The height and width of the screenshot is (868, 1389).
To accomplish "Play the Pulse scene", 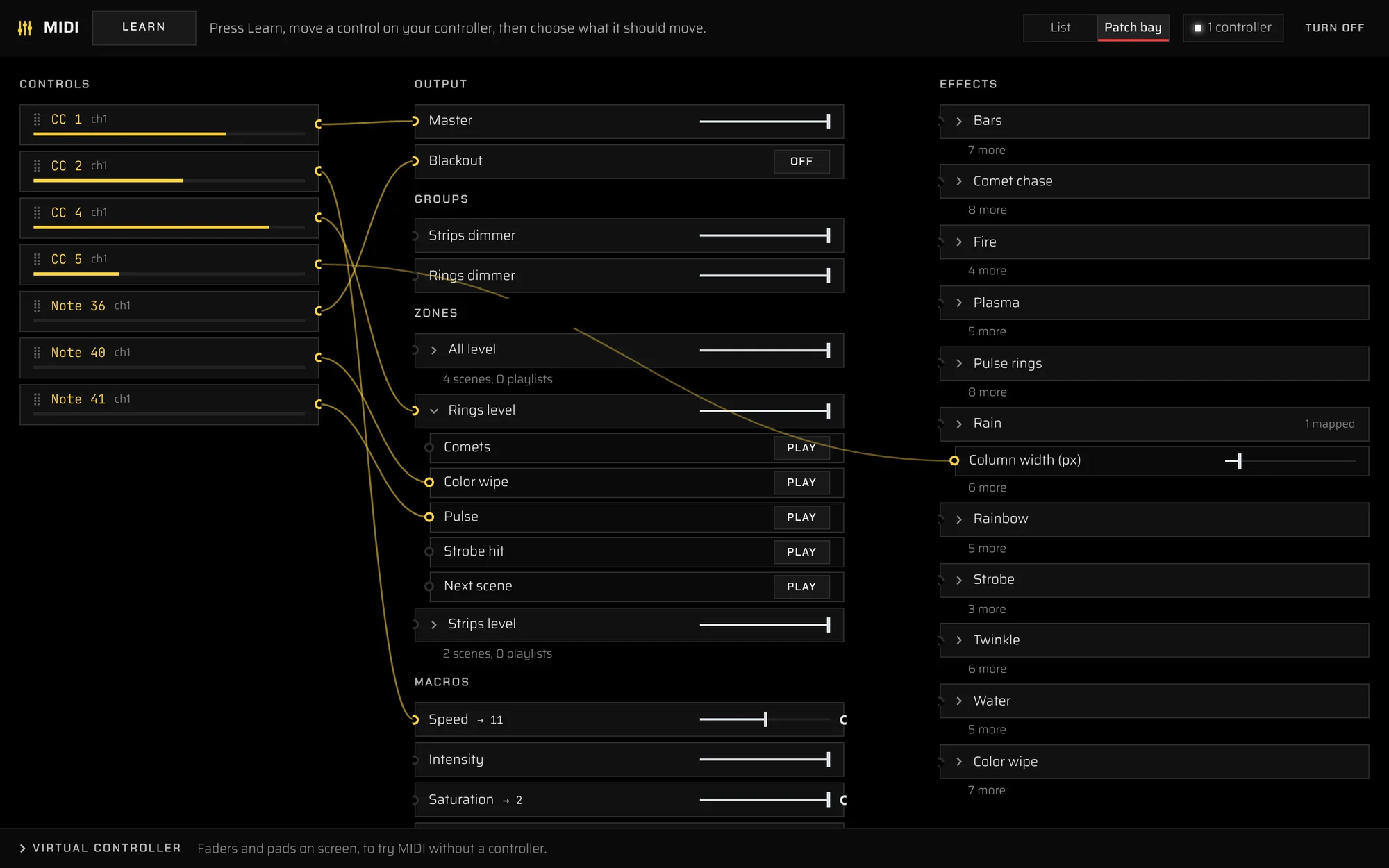I will tap(801, 517).
